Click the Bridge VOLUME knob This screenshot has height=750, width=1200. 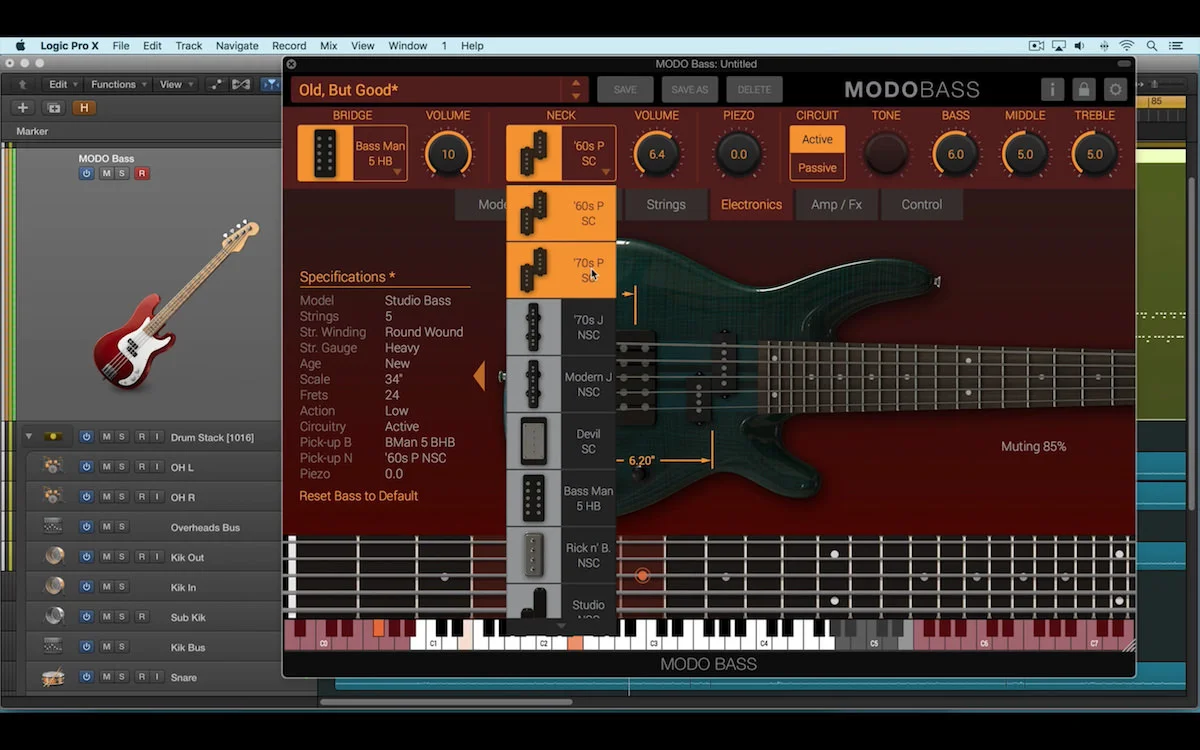coord(448,154)
